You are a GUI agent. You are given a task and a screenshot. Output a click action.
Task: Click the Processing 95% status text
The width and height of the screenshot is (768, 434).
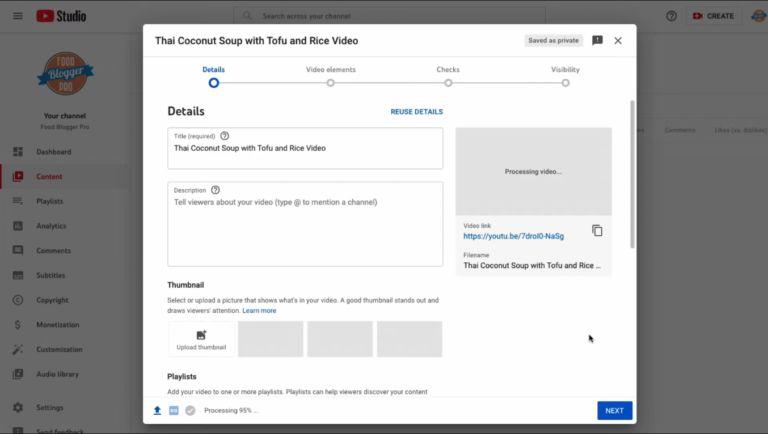[x=231, y=410]
